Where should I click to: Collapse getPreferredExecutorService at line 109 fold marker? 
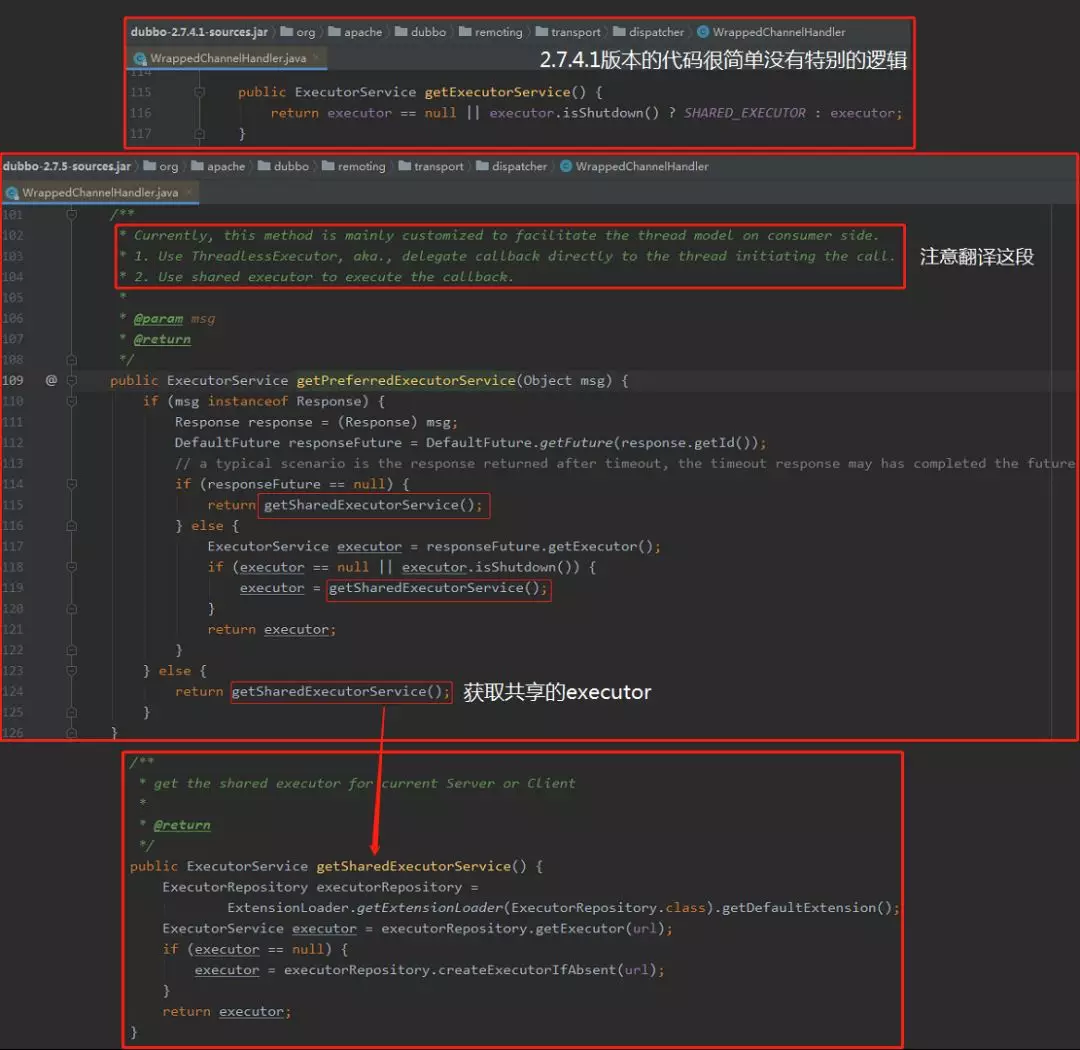click(x=72, y=380)
